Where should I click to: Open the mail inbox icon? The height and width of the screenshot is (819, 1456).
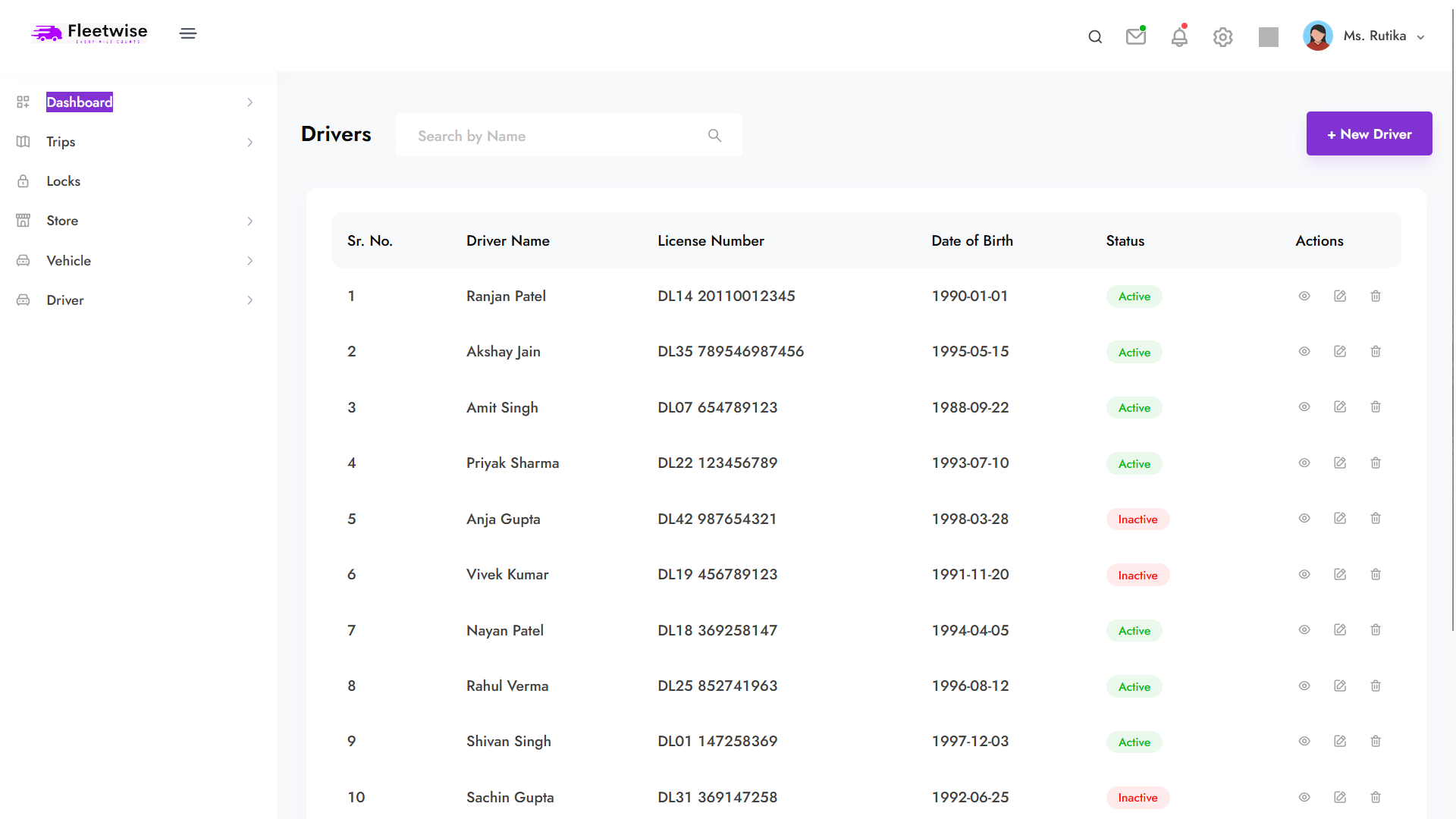pyautogui.click(x=1135, y=36)
